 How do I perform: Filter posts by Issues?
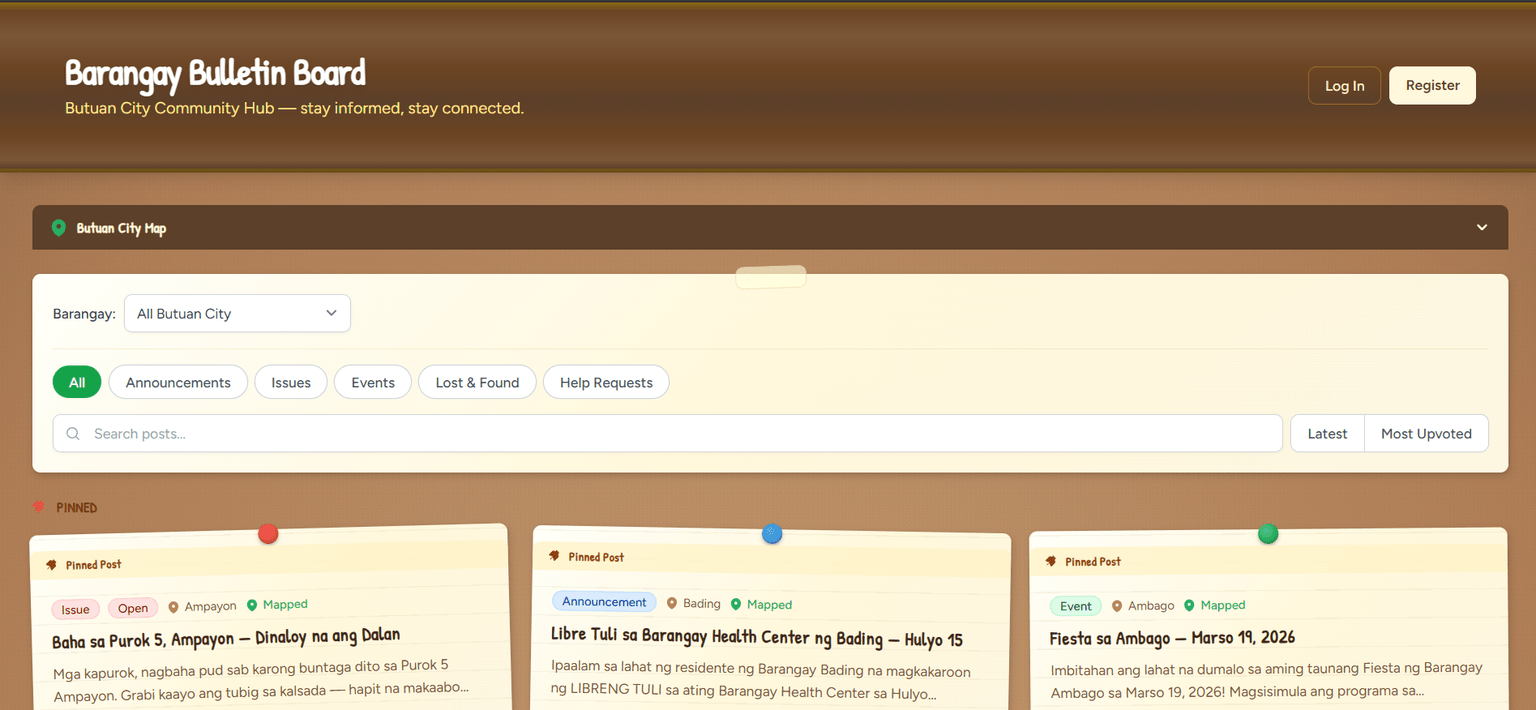291,382
